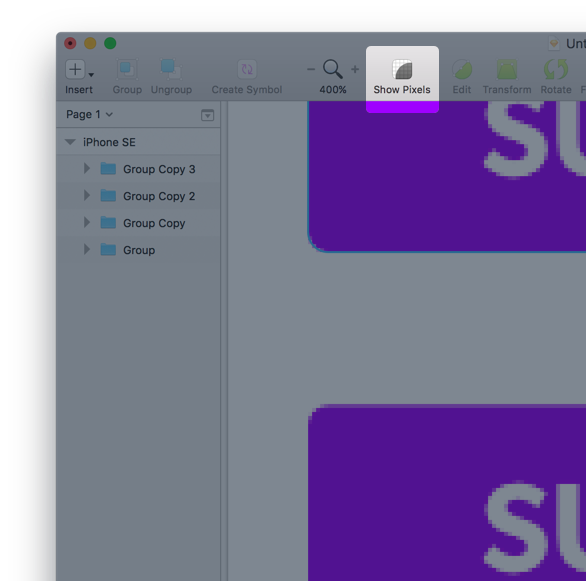
Task: Expand the Group Copy 2 layer
Action: click(x=87, y=195)
